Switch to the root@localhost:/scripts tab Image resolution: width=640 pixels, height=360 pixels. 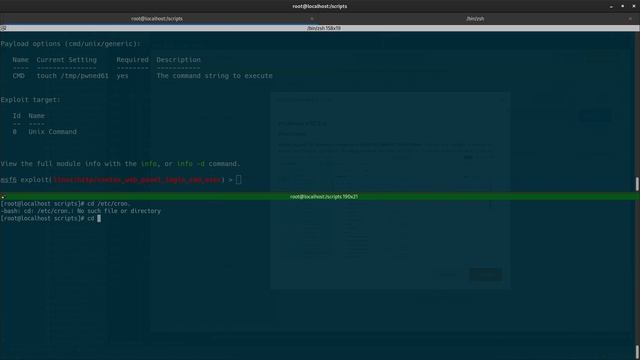coord(157,19)
